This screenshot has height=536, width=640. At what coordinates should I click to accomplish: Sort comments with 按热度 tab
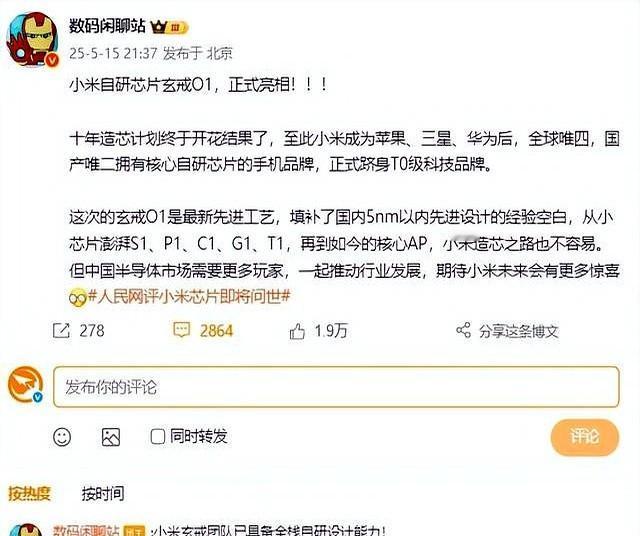(x=29, y=493)
